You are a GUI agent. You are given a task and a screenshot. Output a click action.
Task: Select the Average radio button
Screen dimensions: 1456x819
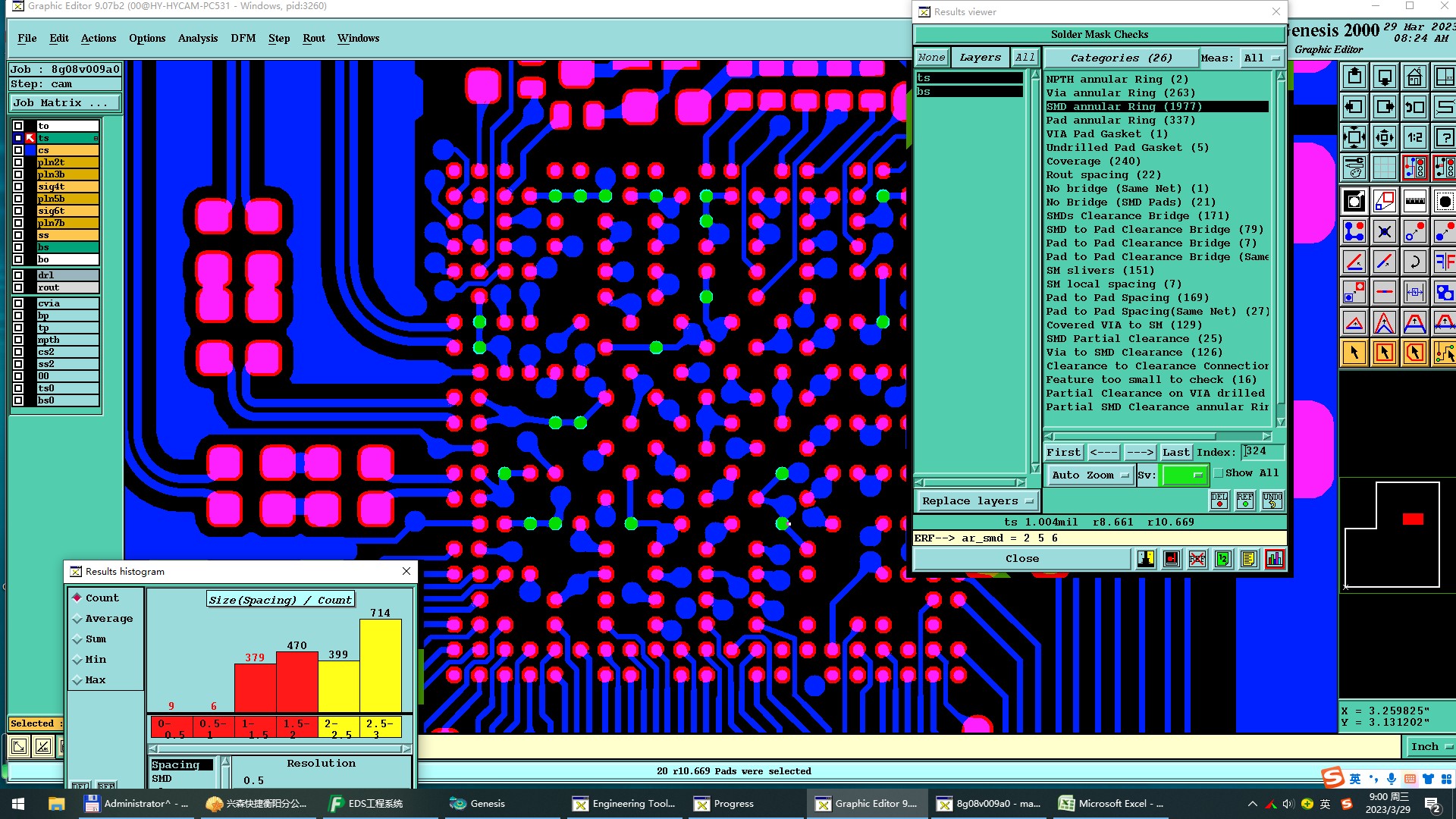tap(77, 619)
